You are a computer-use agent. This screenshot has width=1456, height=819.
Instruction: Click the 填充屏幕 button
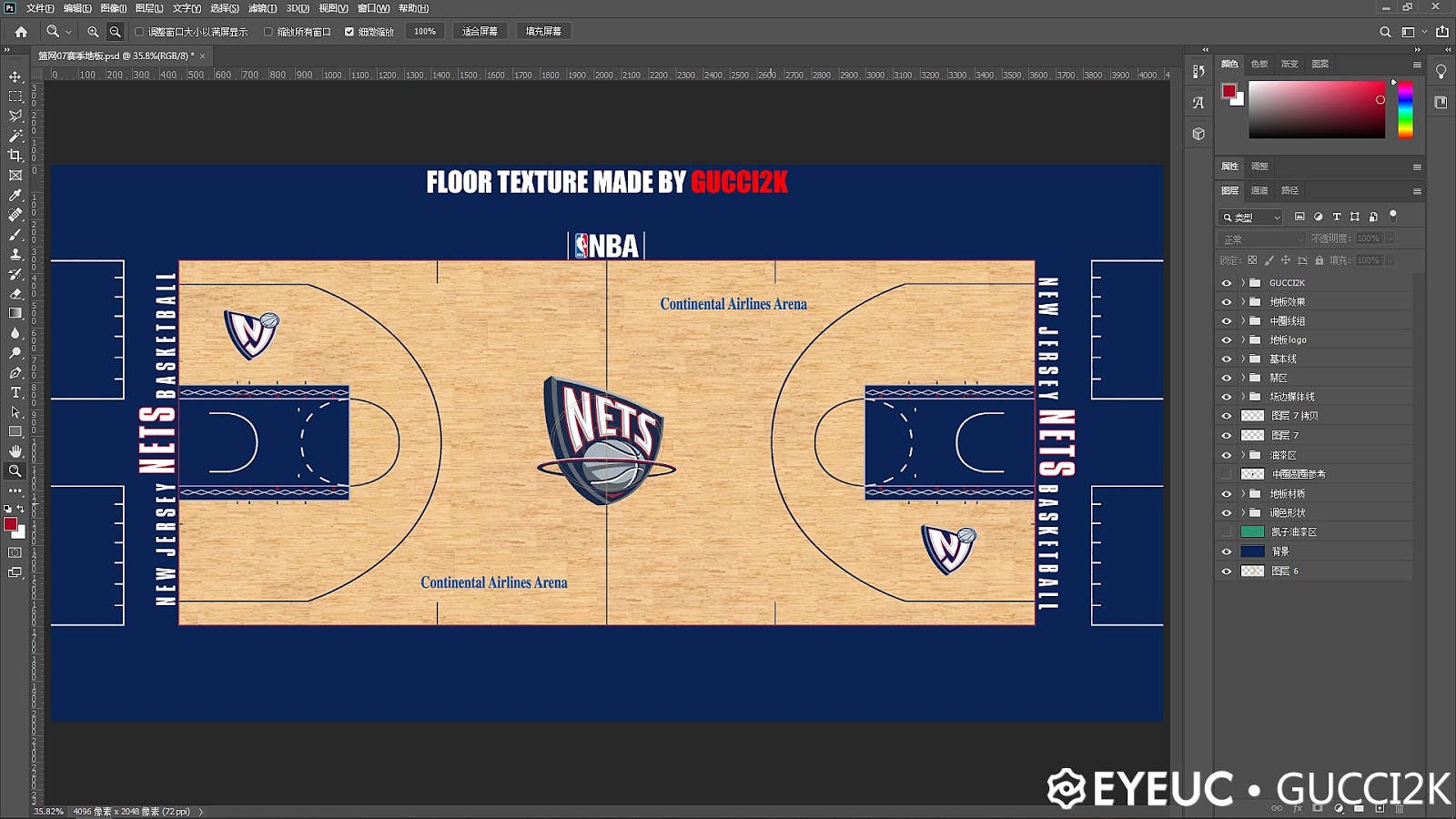(545, 30)
